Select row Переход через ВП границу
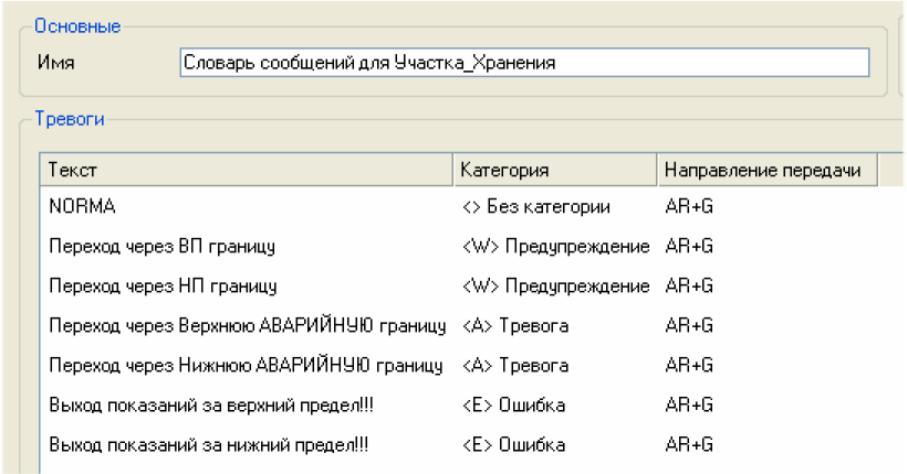Screen dimensions: 907x474 point(471,247)
